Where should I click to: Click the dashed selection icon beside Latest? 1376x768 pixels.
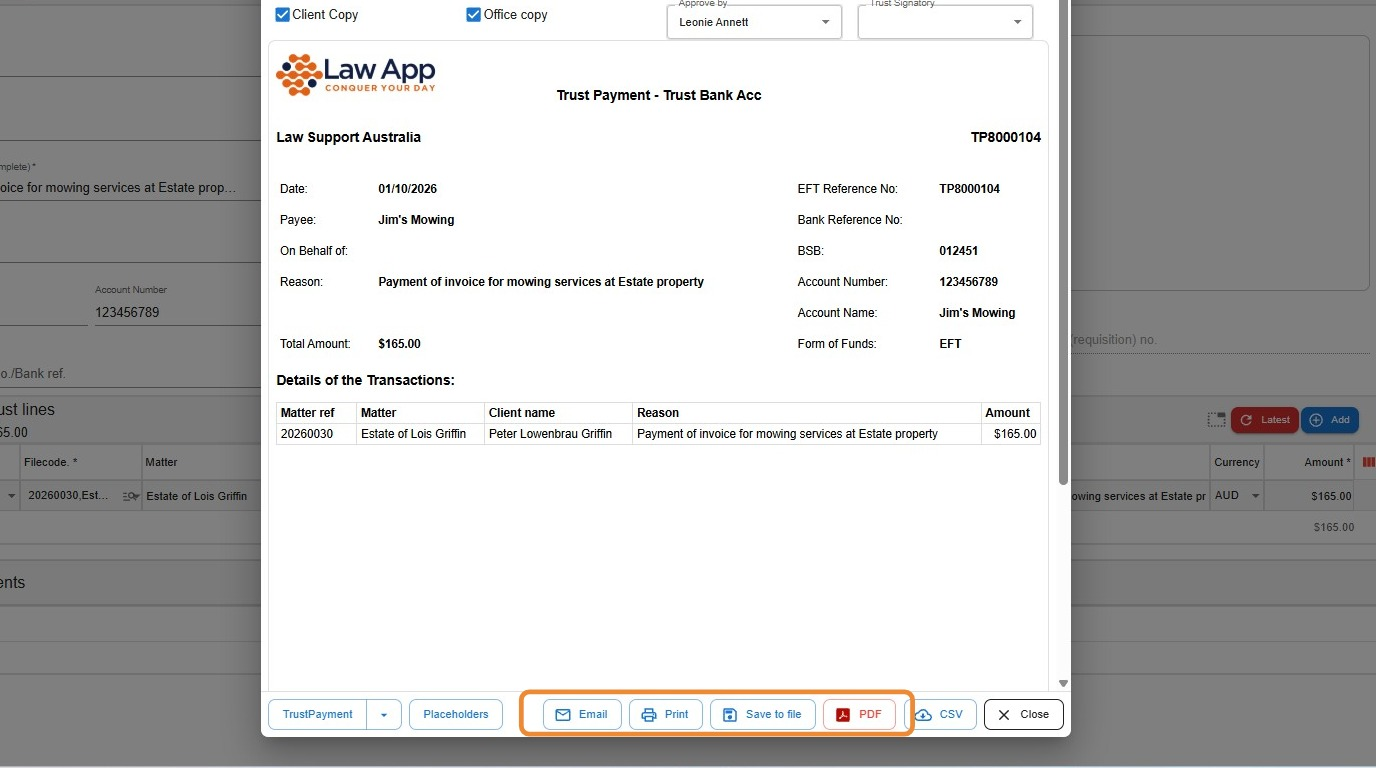coord(1216,420)
